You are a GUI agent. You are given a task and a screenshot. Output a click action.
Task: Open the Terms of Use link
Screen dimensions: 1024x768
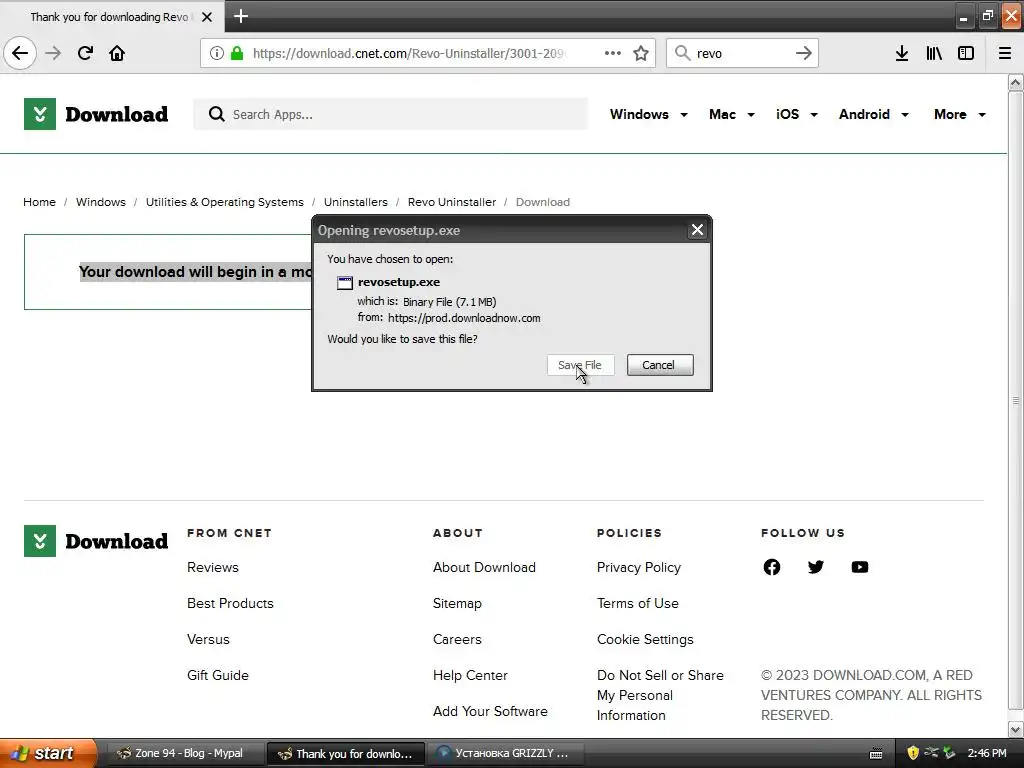pyautogui.click(x=637, y=603)
